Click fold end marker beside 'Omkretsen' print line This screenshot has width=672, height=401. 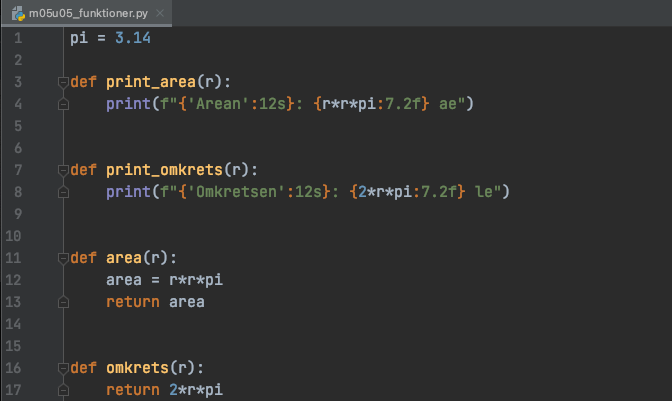pos(63,192)
